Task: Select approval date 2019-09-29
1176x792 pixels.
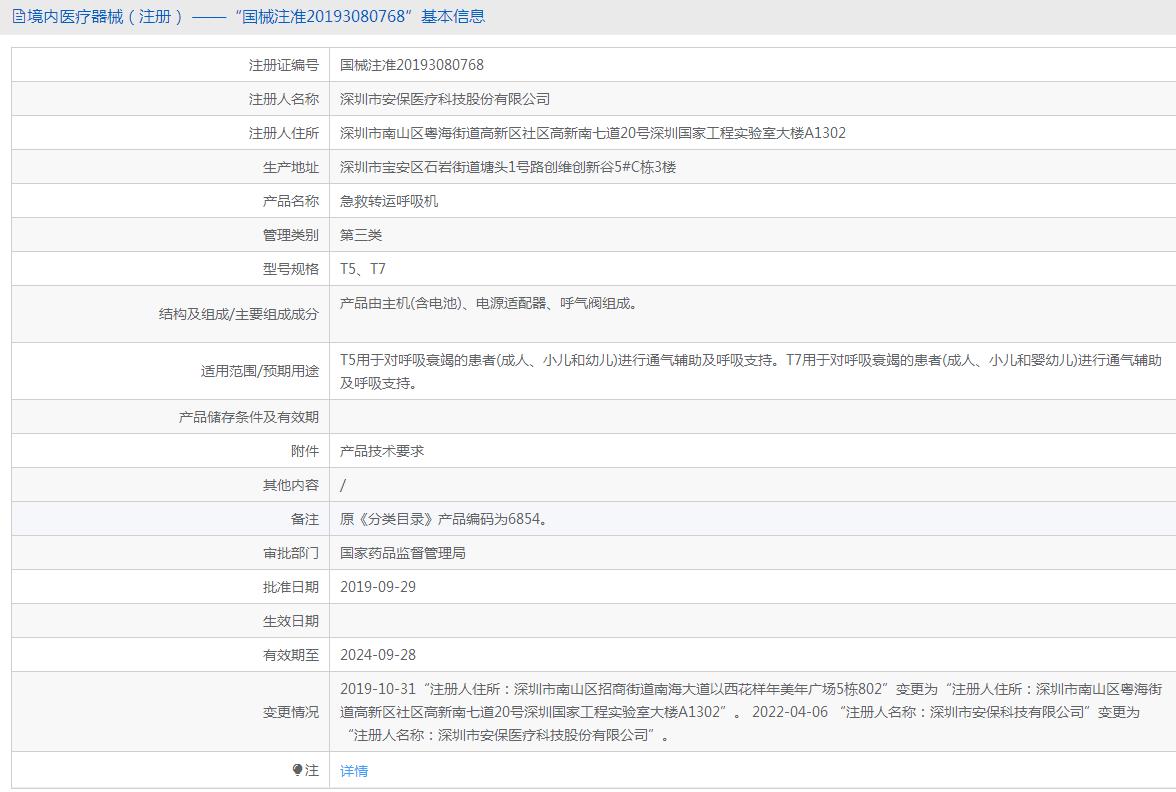Action: coord(378,587)
